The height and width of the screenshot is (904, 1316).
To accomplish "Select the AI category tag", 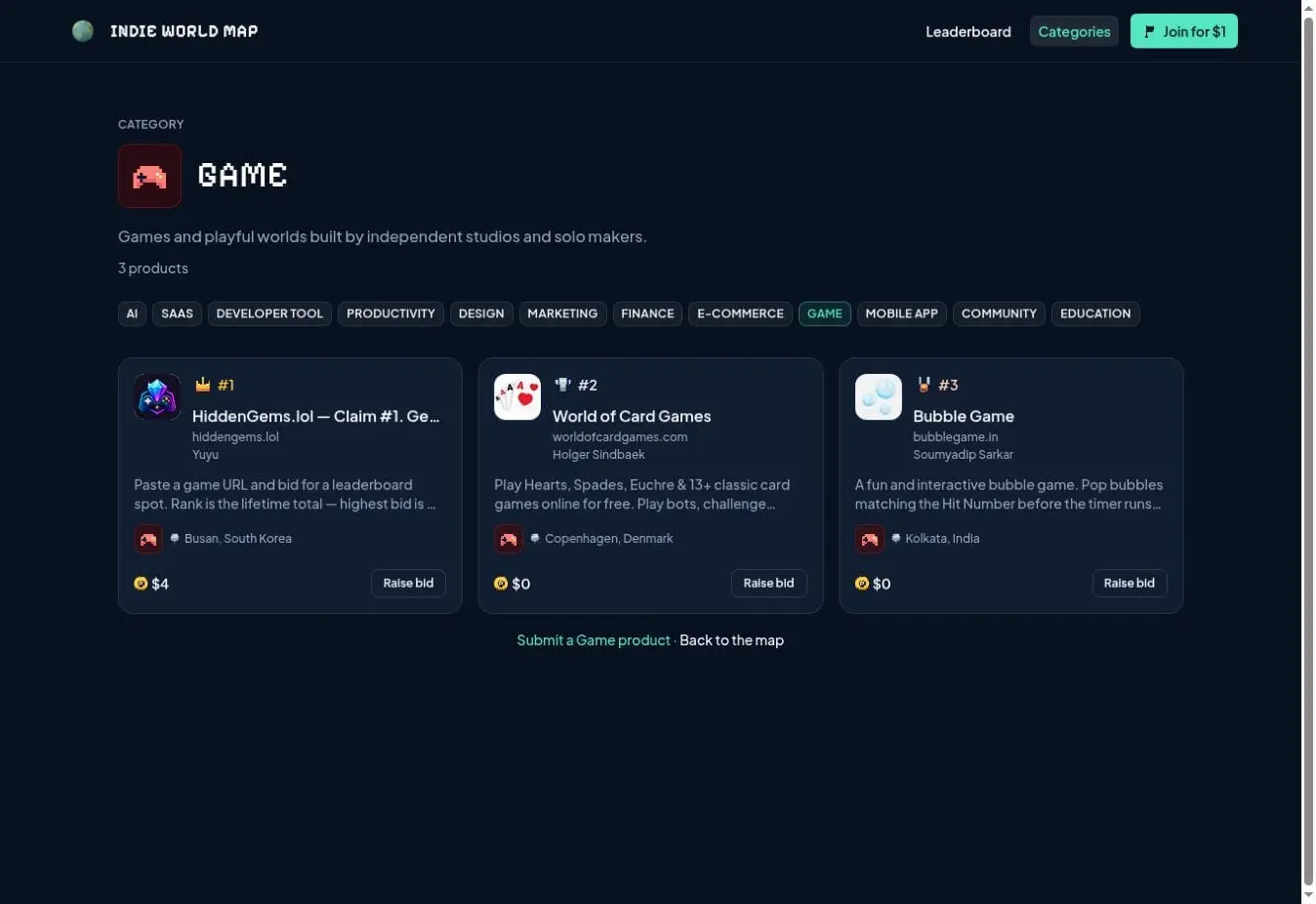I will [132, 313].
